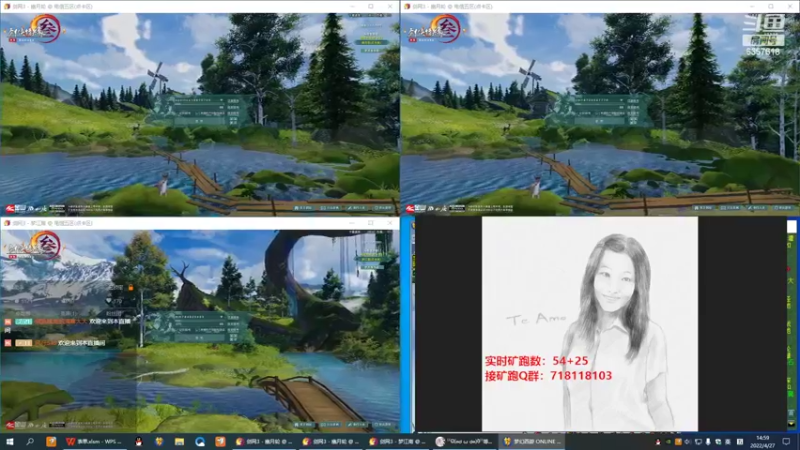
Task: Click account field in top-right game login
Action: pos(599,100)
